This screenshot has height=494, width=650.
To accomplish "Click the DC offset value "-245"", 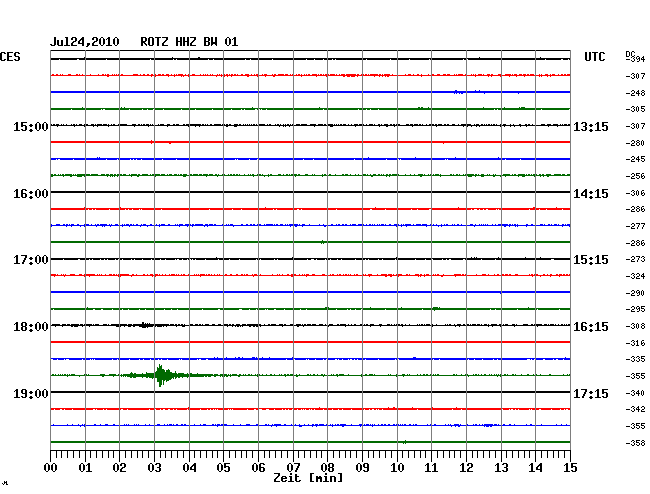I will (x=635, y=159).
